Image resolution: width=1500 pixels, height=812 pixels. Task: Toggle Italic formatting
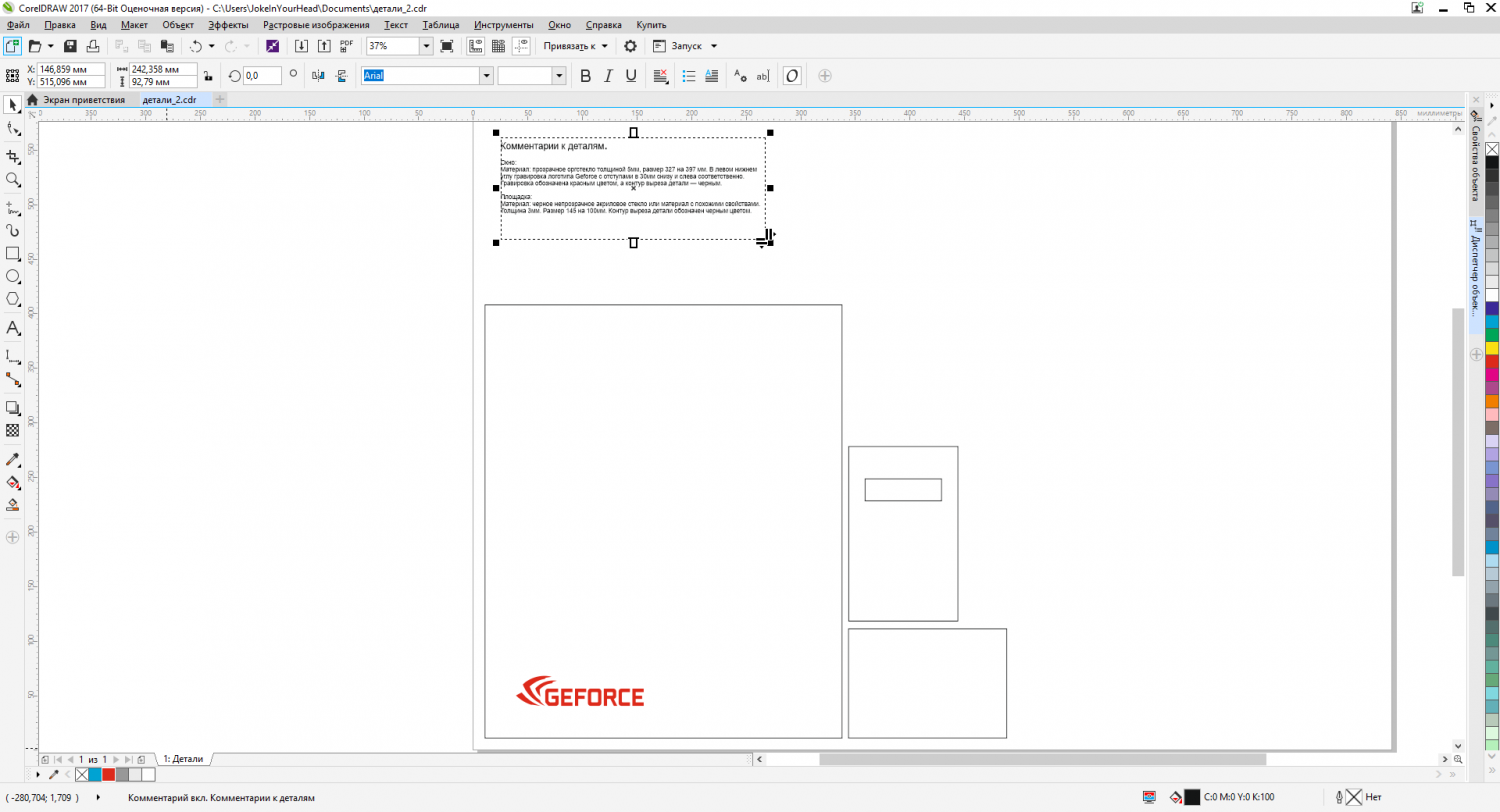(x=609, y=75)
